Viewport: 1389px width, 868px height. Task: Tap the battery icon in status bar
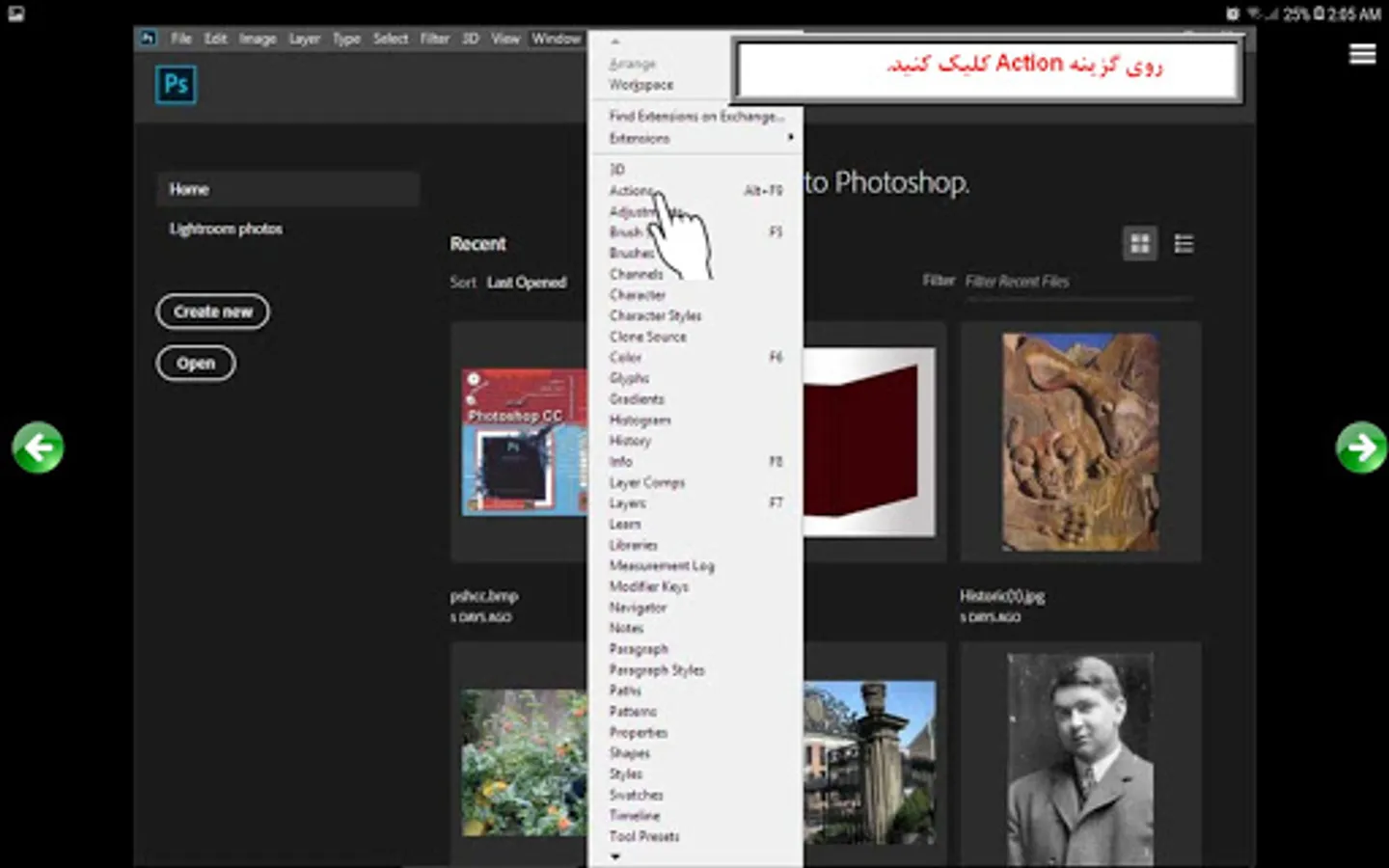click(x=1318, y=14)
